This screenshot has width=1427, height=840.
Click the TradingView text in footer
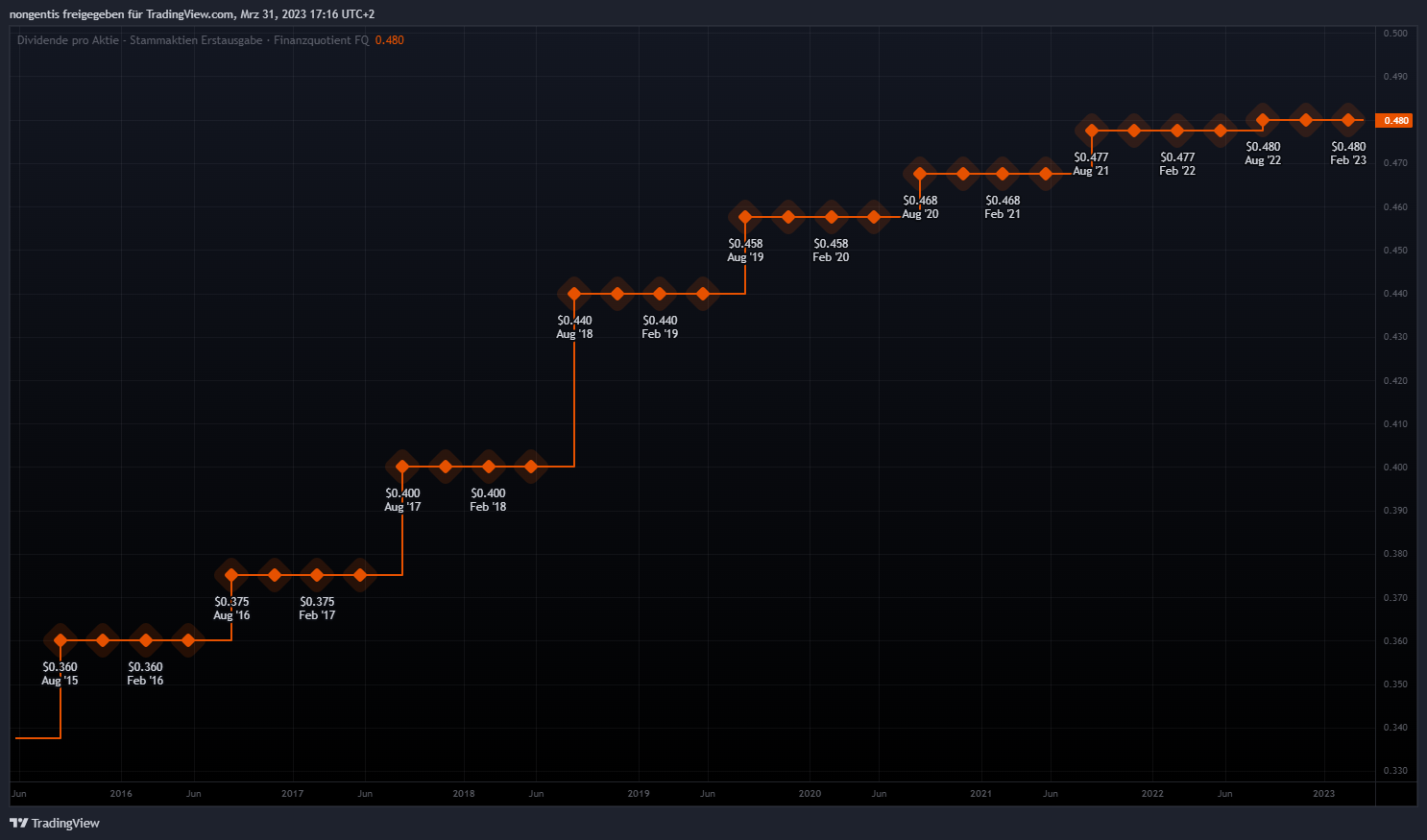click(x=65, y=823)
